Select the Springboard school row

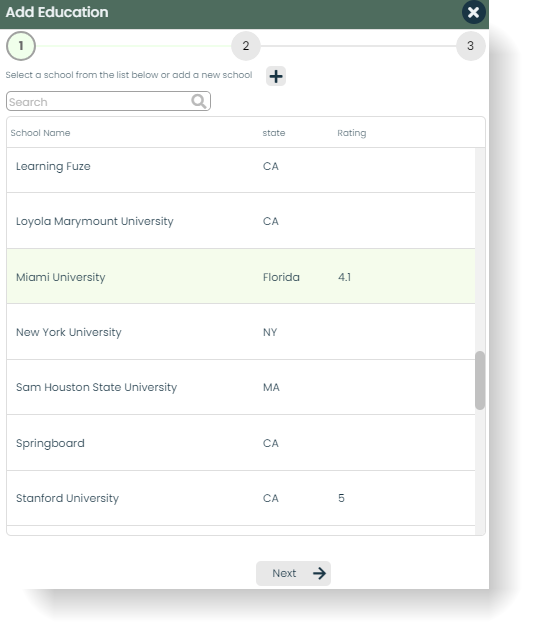tap(241, 443)
